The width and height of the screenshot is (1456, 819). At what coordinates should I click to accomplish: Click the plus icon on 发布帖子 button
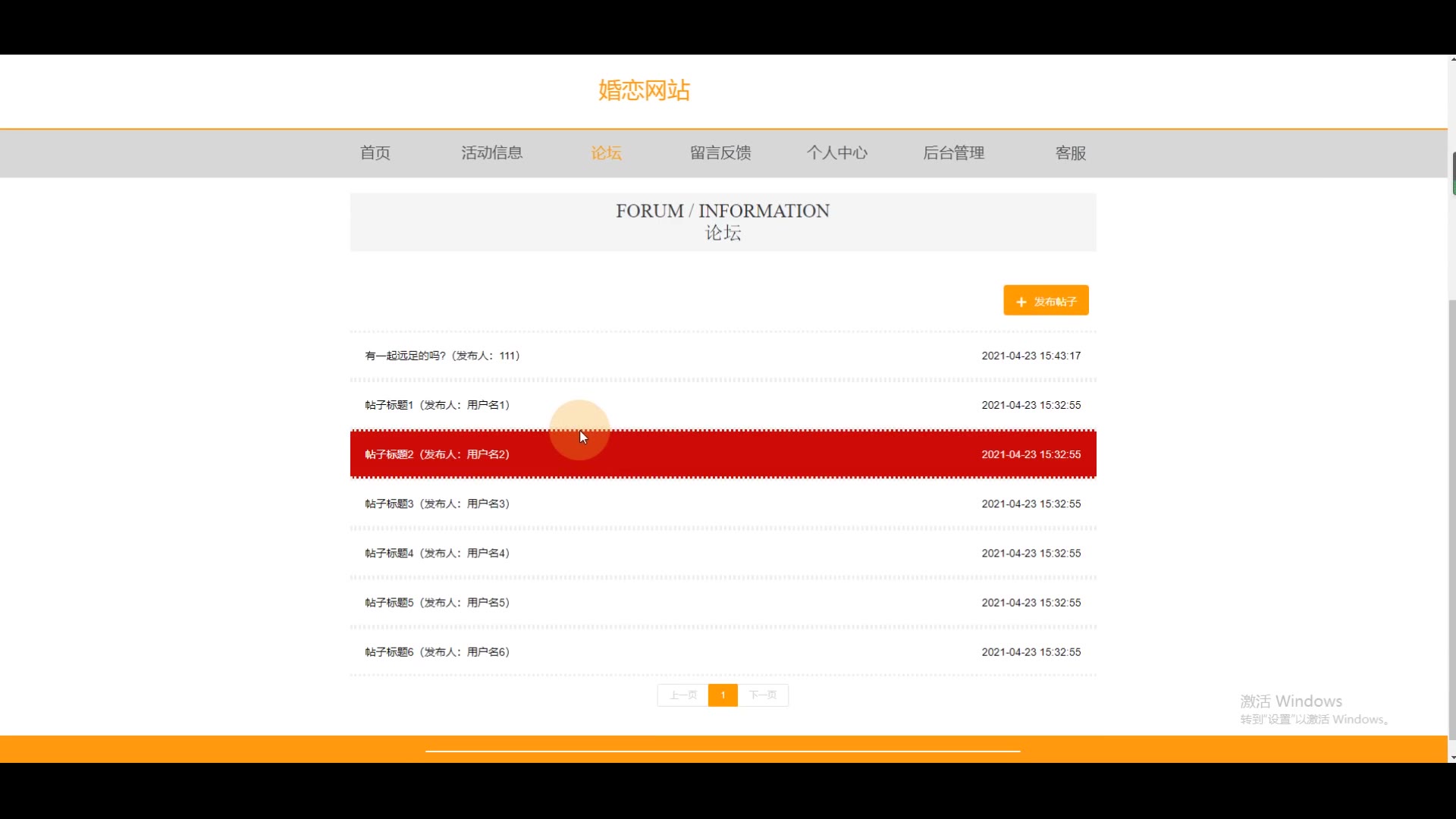tap(1021, 302)
